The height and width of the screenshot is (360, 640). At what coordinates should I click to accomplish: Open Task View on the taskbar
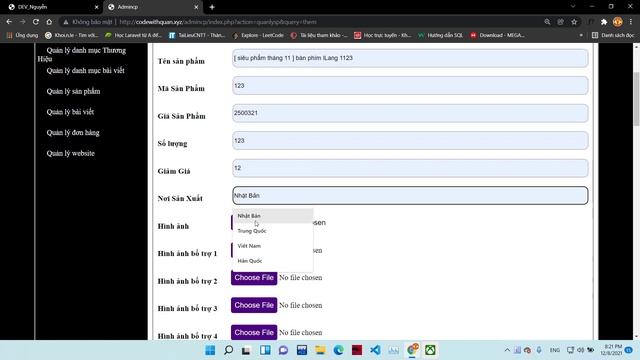(246, 350)
